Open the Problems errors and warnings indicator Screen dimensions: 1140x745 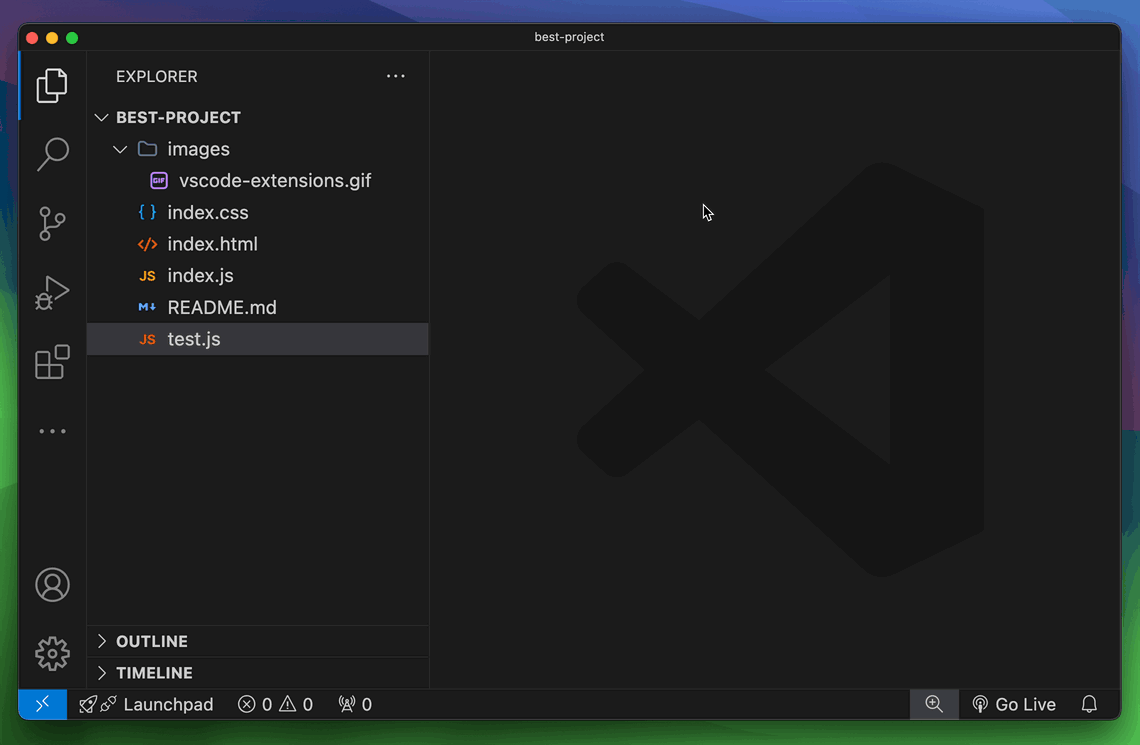pos(275,704)
